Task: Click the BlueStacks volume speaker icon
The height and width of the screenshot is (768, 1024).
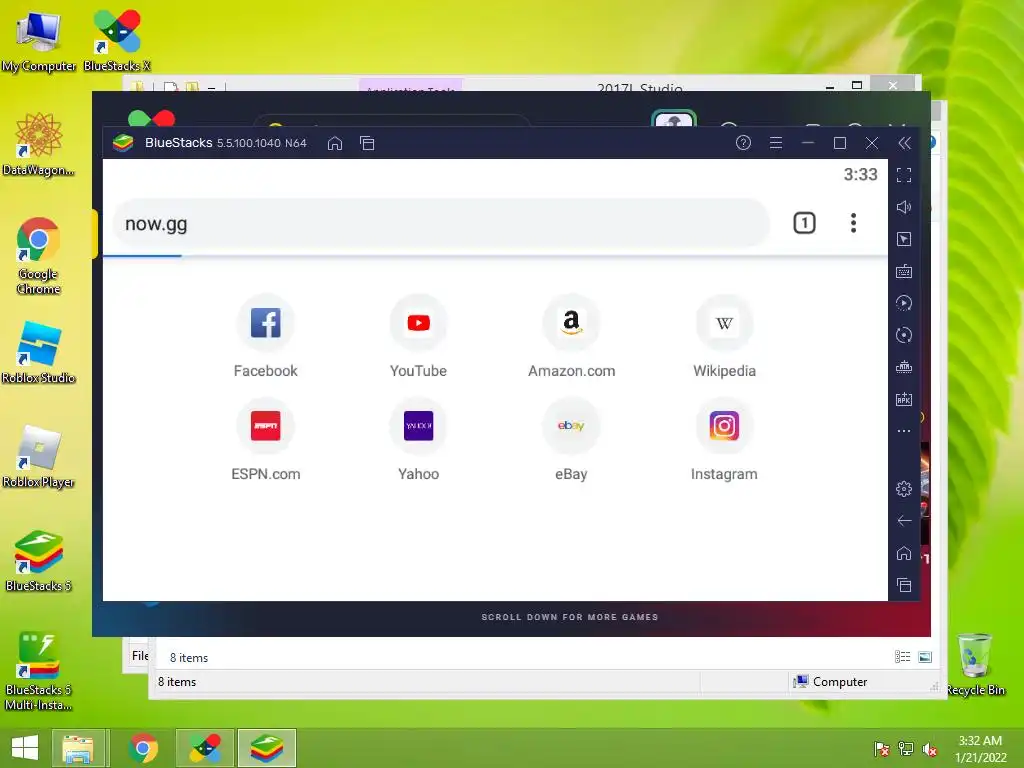Action: pyautogui.click(x=904, y=207)
